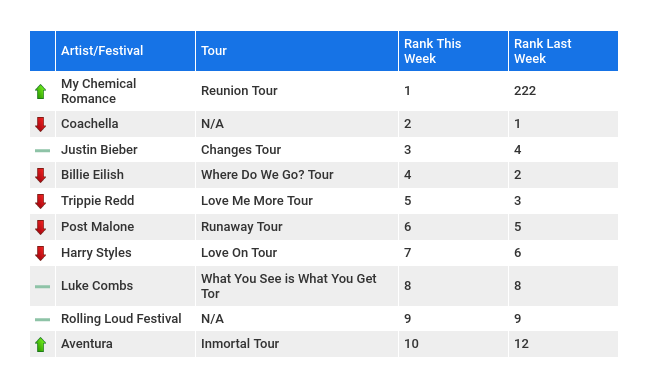The height and width of the screenshot is (388, 650).
Task: Click the Rank Last Week header
Action: pyautogui.click(x=563, y=51)
